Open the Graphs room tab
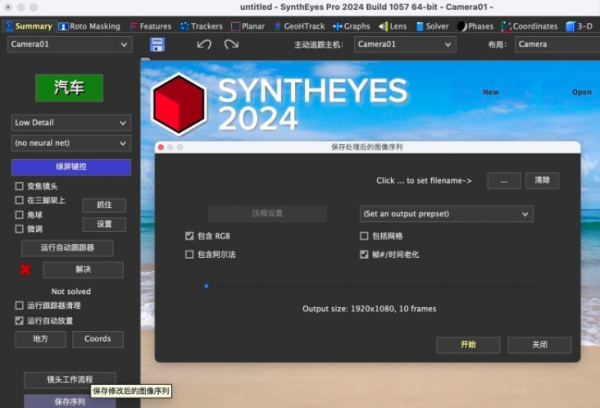This screenshot has height=408, width=600. 351,26
